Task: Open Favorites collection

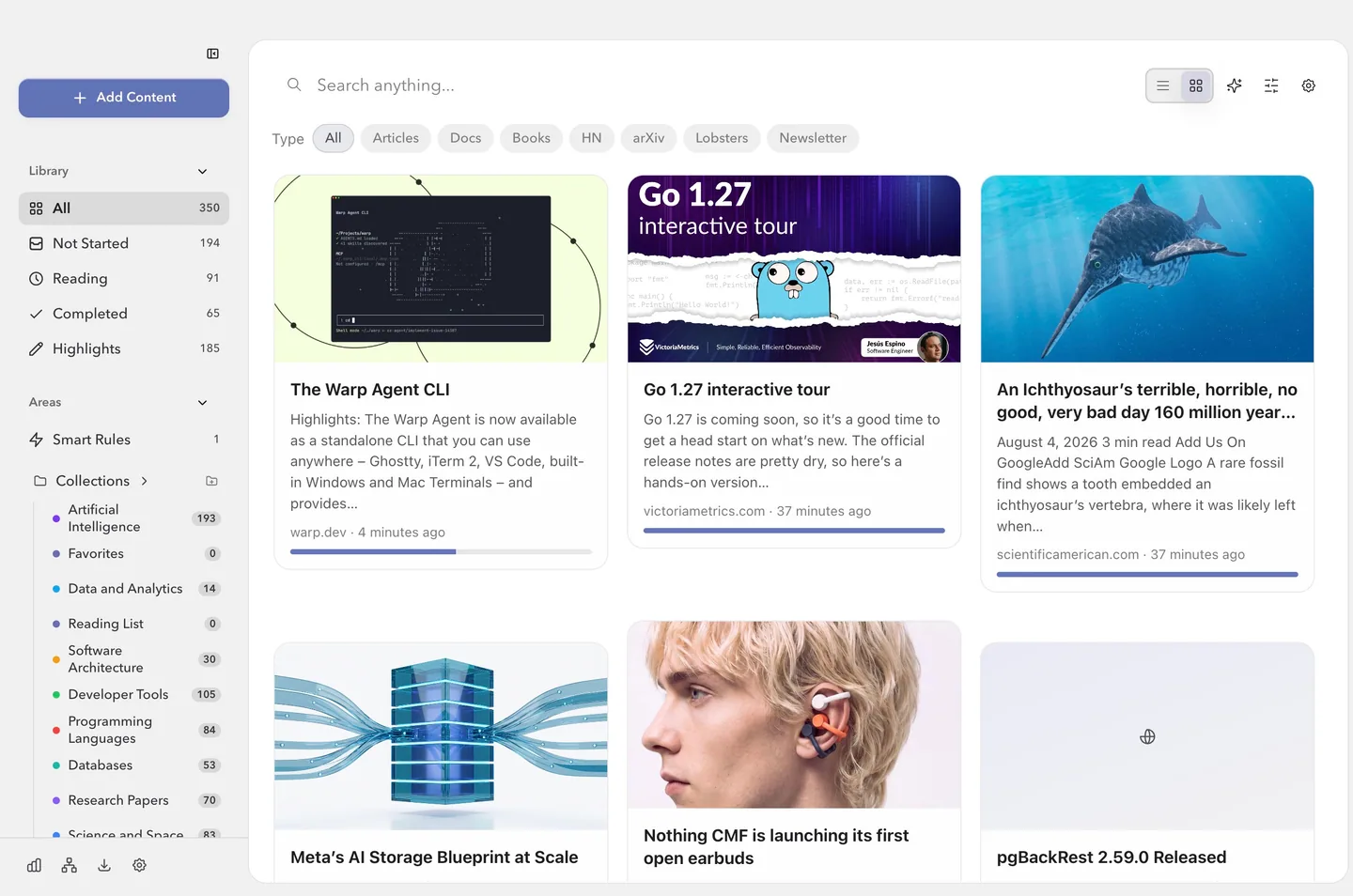Action: (x=135, y=554)
